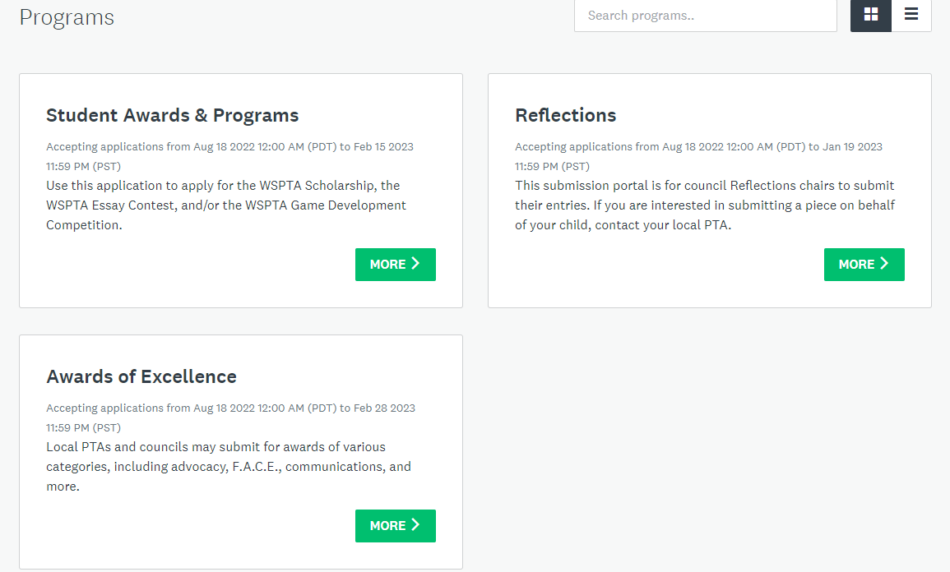Image resolution: width=950 pixels, height=572 pixels.
Task: Click chevron arrow on Awards of Excellence MORE
Action: [x=415, y=525]
